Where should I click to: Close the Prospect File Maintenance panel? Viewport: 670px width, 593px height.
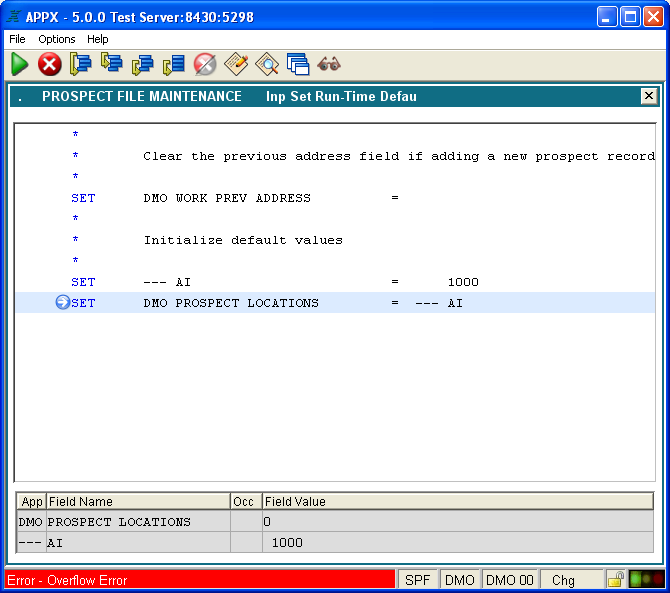pos(648,96)
